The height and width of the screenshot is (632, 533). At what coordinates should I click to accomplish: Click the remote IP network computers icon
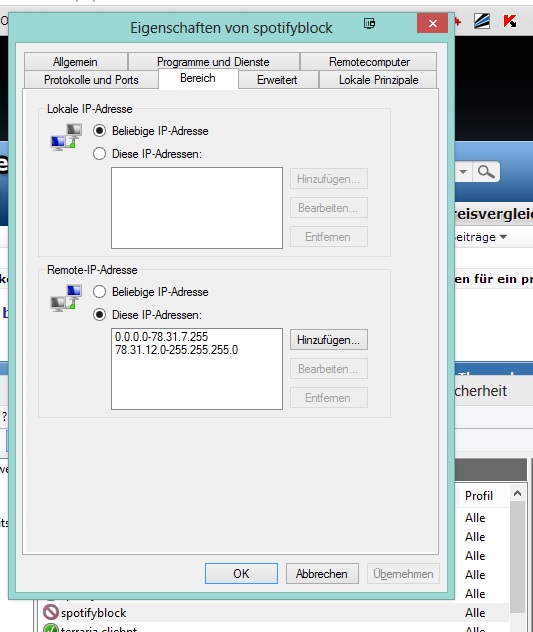[x=67, y=298]
